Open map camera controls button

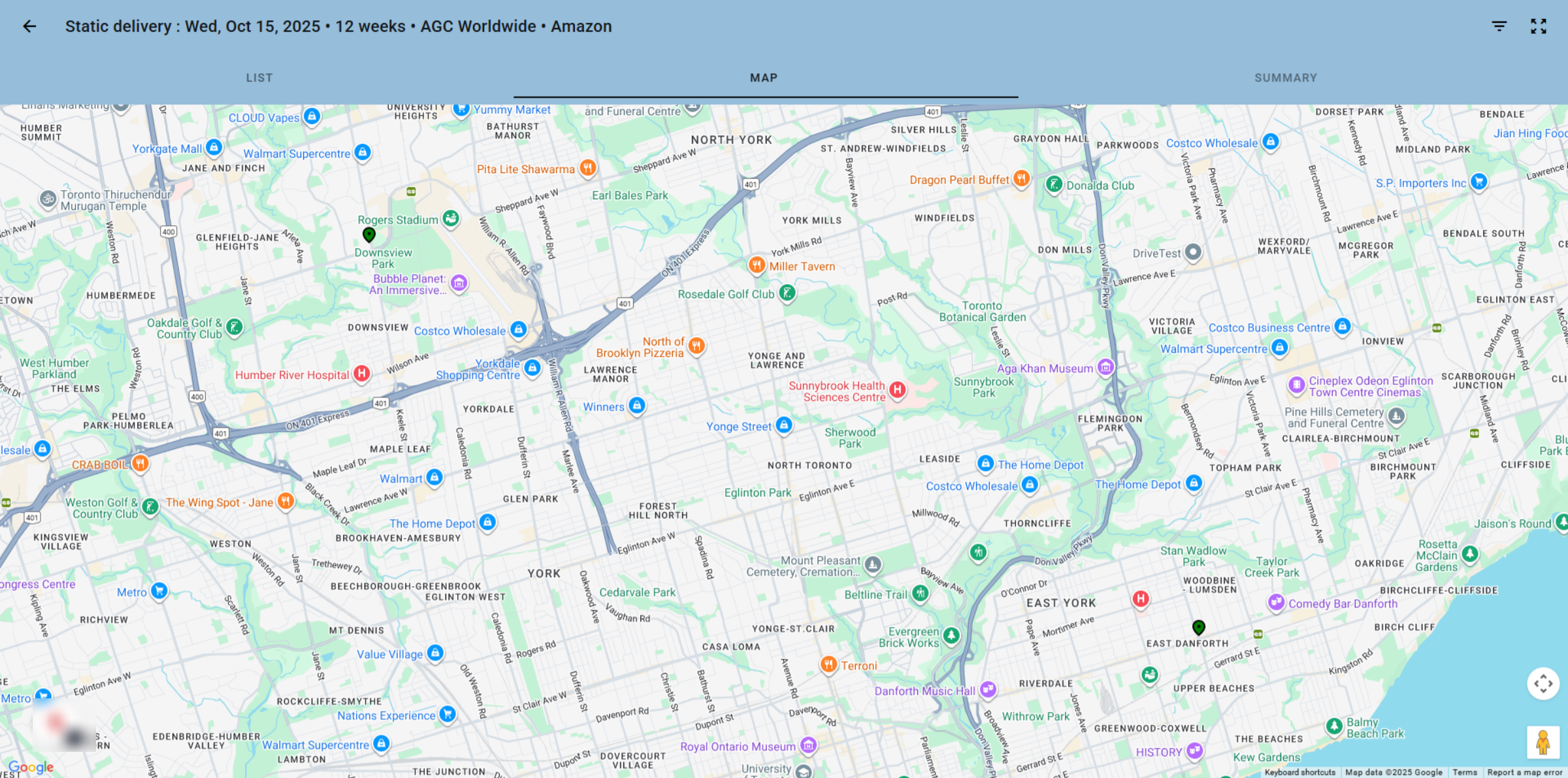1543,684
